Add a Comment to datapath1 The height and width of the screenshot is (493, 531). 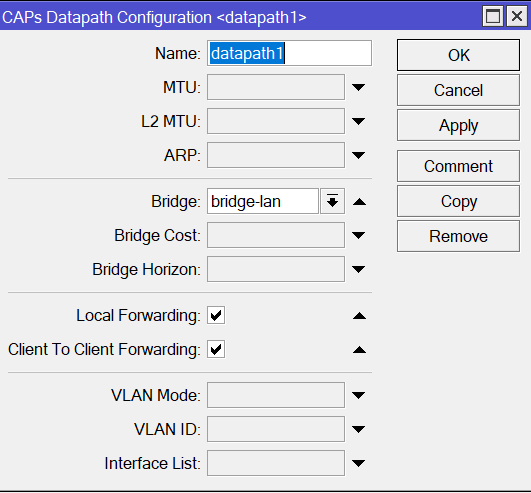pyautogui.click(x=458, y=166)
